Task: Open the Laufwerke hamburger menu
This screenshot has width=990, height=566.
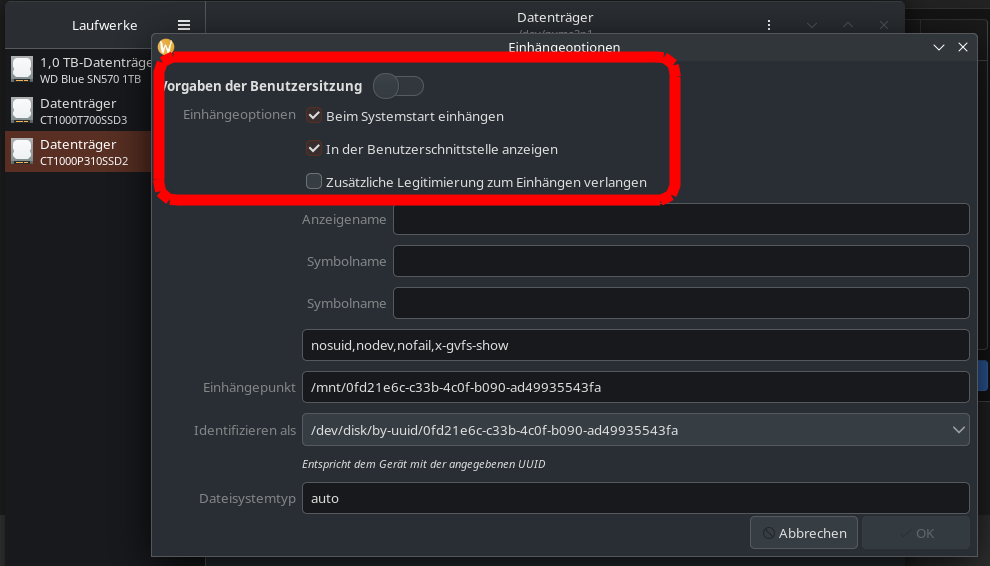Action: [184, 25]
